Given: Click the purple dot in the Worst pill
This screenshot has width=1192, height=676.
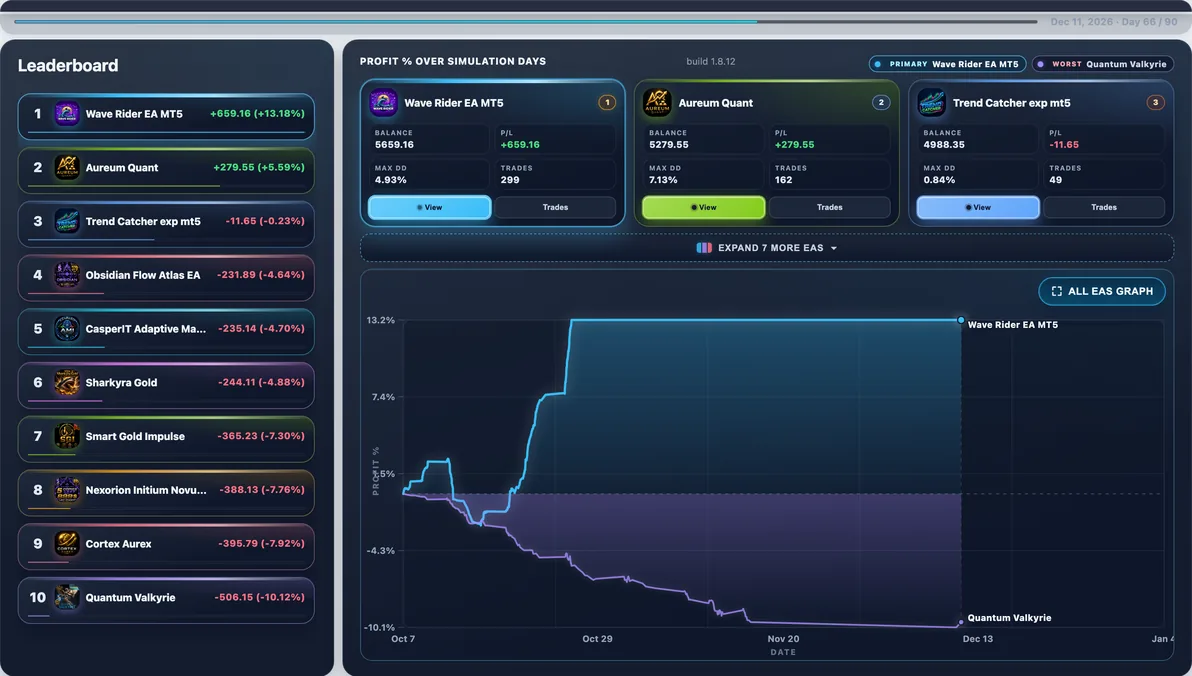Looking at the screenshot, I should (1041, 64).
